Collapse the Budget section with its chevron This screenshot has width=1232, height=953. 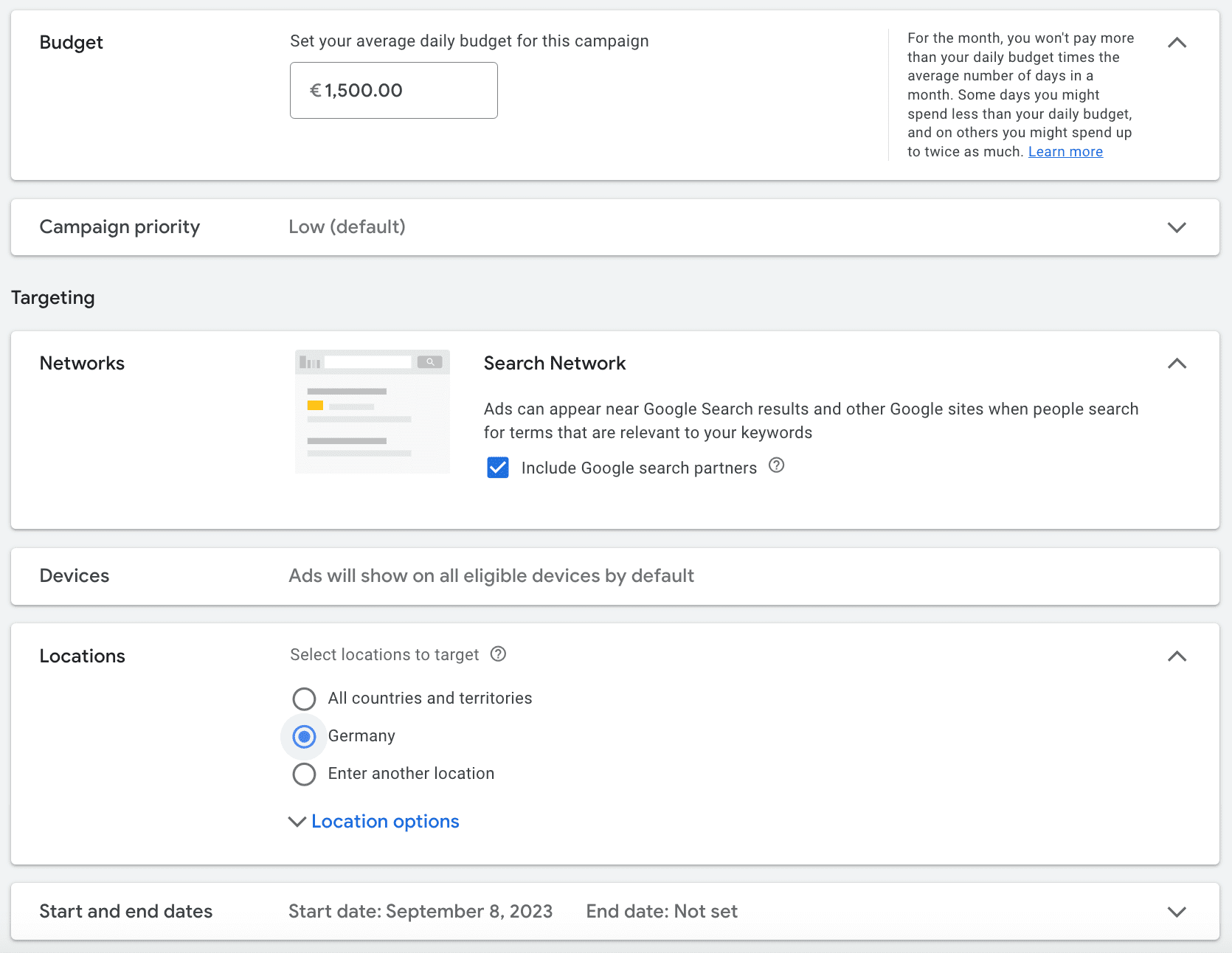(x=1177, y=43)
